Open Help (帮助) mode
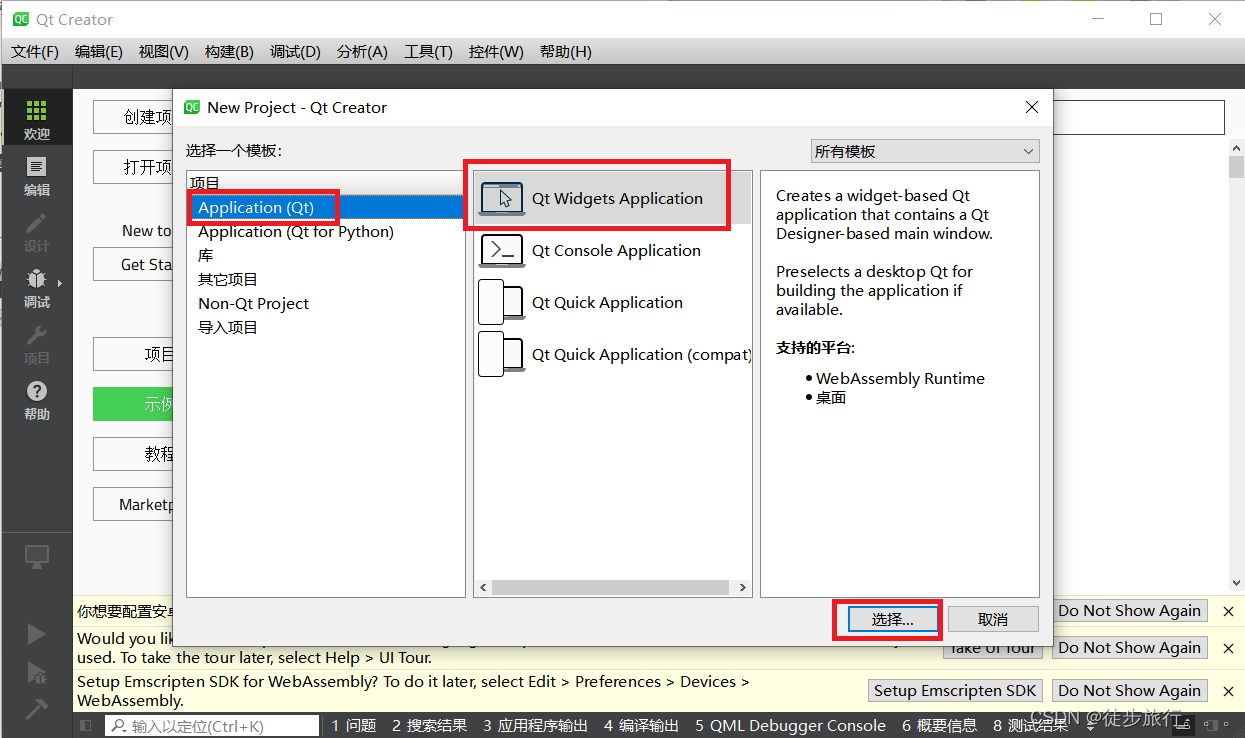1245x738 pixels. tap(36, 399)
